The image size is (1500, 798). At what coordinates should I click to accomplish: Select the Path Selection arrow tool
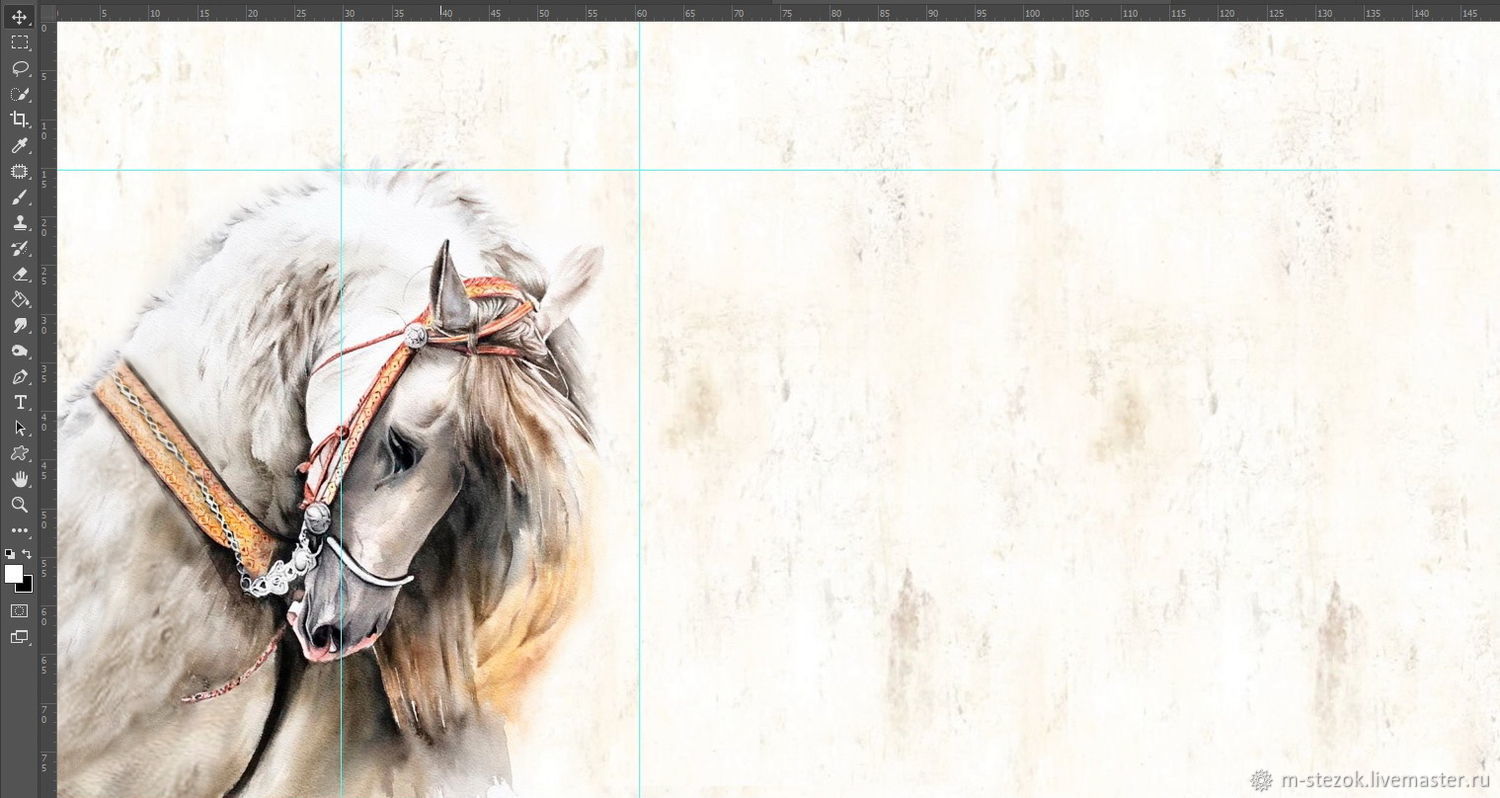(19, 428)
